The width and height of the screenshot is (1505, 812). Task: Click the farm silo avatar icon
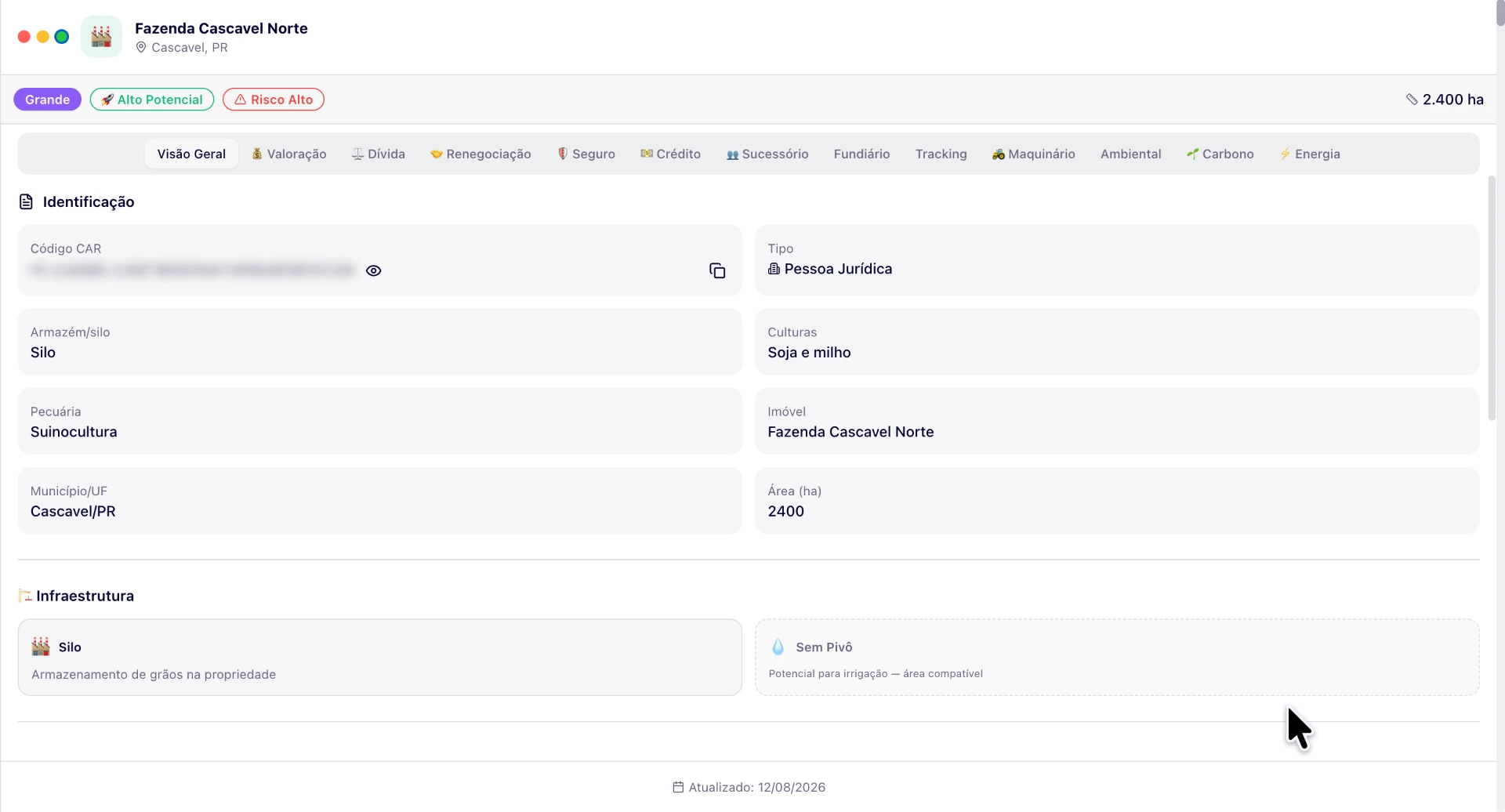[101, 36]
